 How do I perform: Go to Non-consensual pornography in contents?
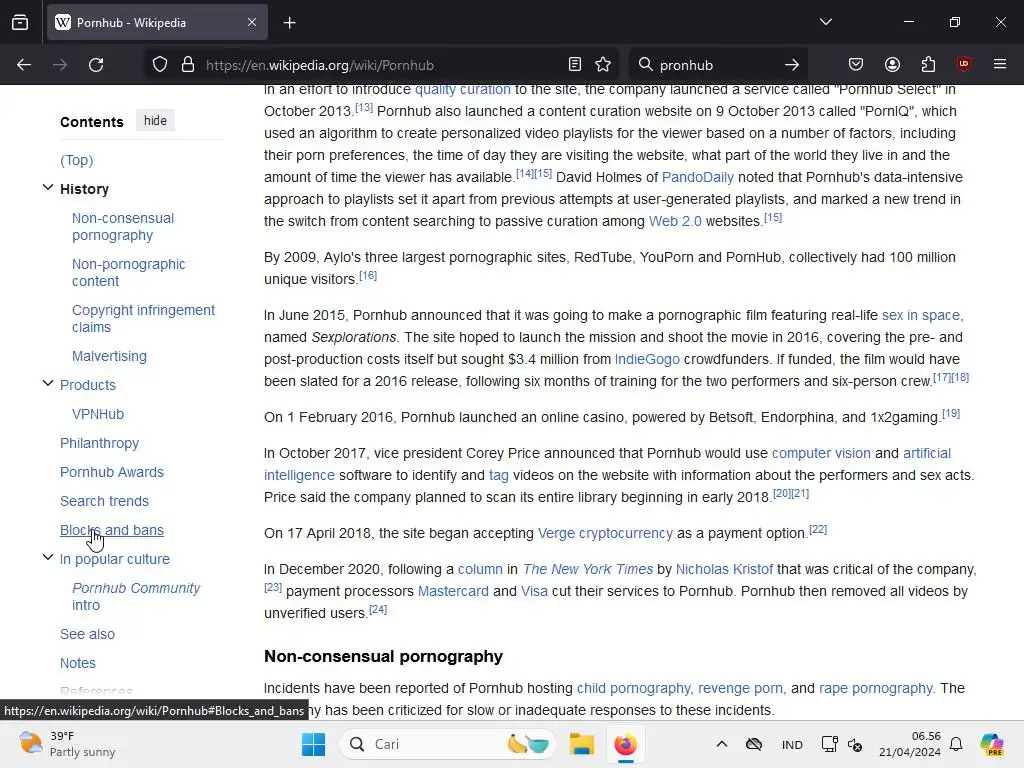123,227
